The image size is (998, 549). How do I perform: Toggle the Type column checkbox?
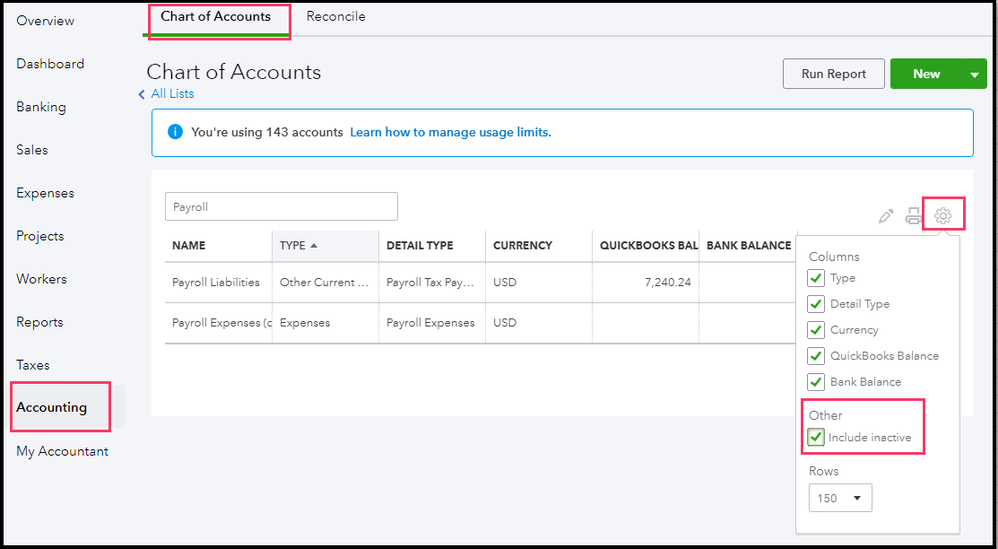[x=816, y=279]
